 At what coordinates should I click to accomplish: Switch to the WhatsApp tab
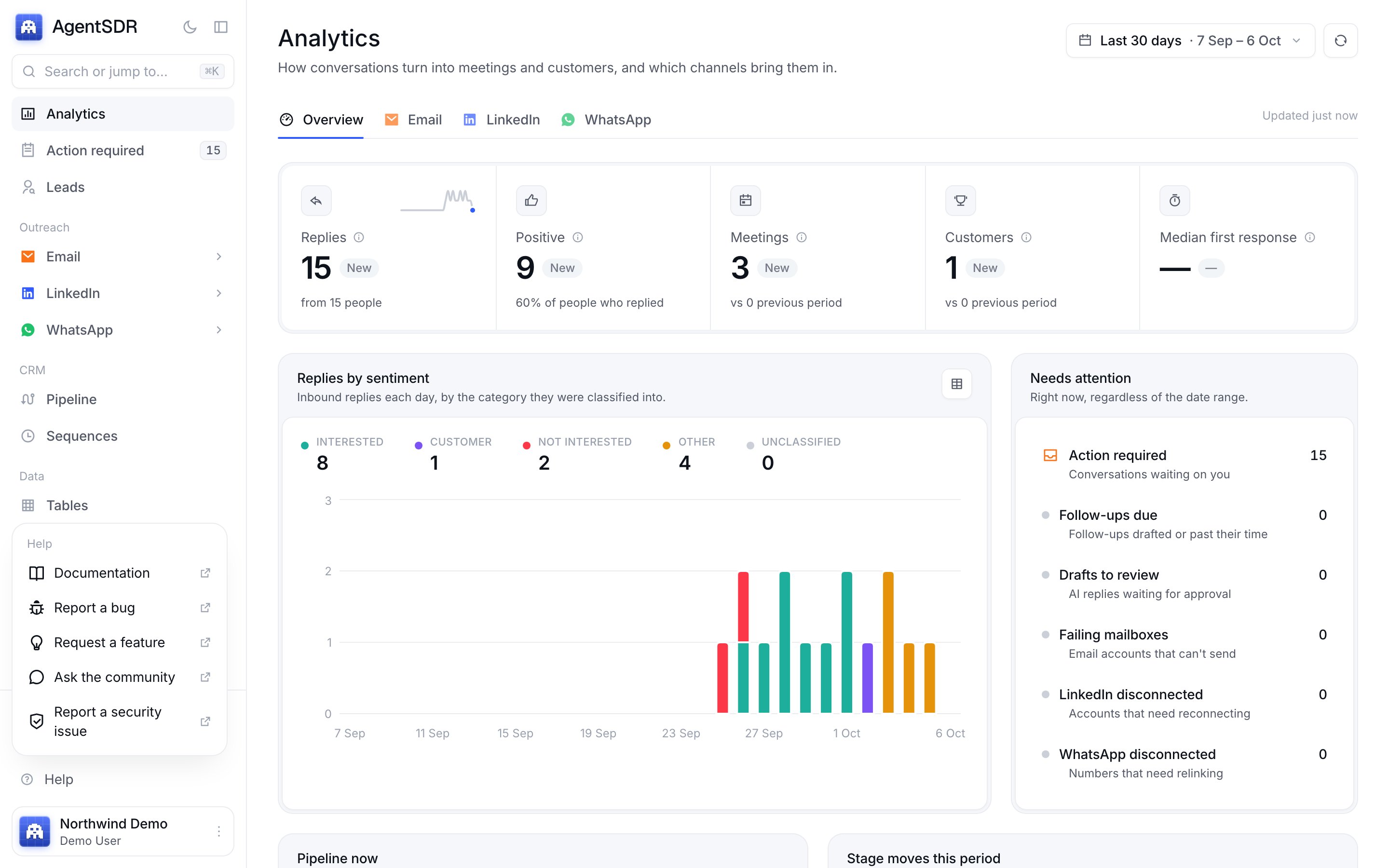click(x=606, y=120)
